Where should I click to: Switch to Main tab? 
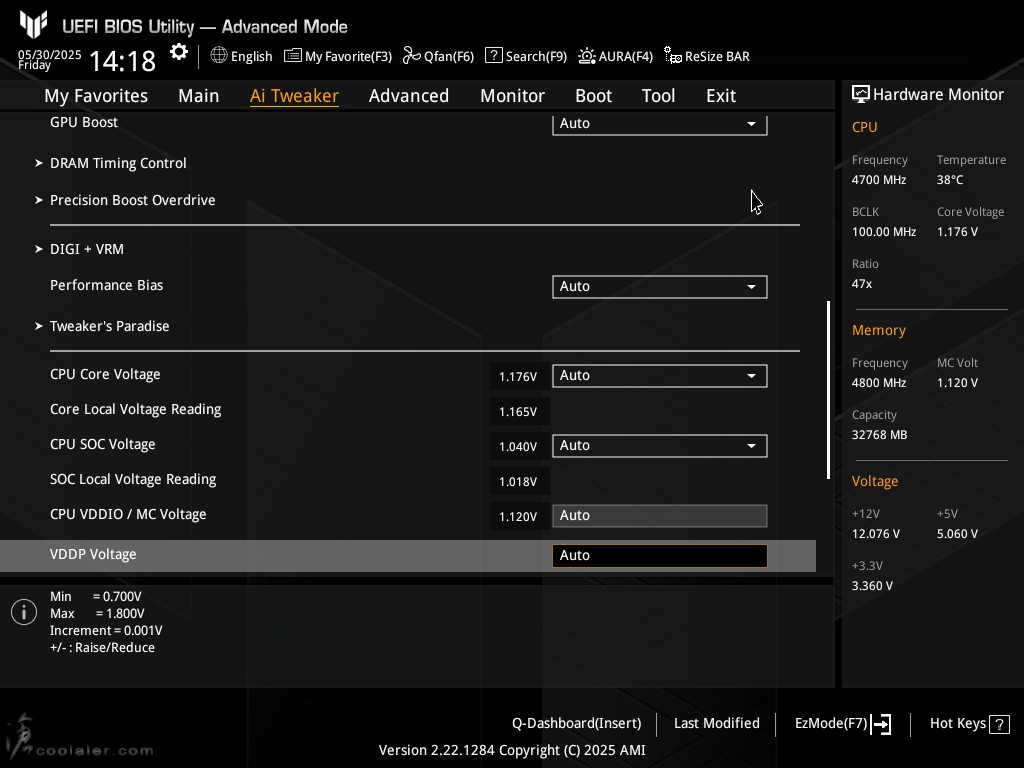pos(199,96)
